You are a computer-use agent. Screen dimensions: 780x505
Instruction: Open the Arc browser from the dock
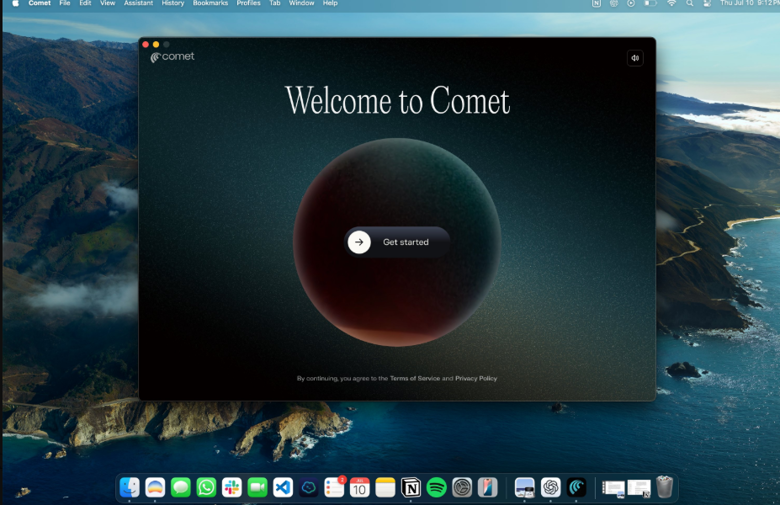click(x=155, y=488)
